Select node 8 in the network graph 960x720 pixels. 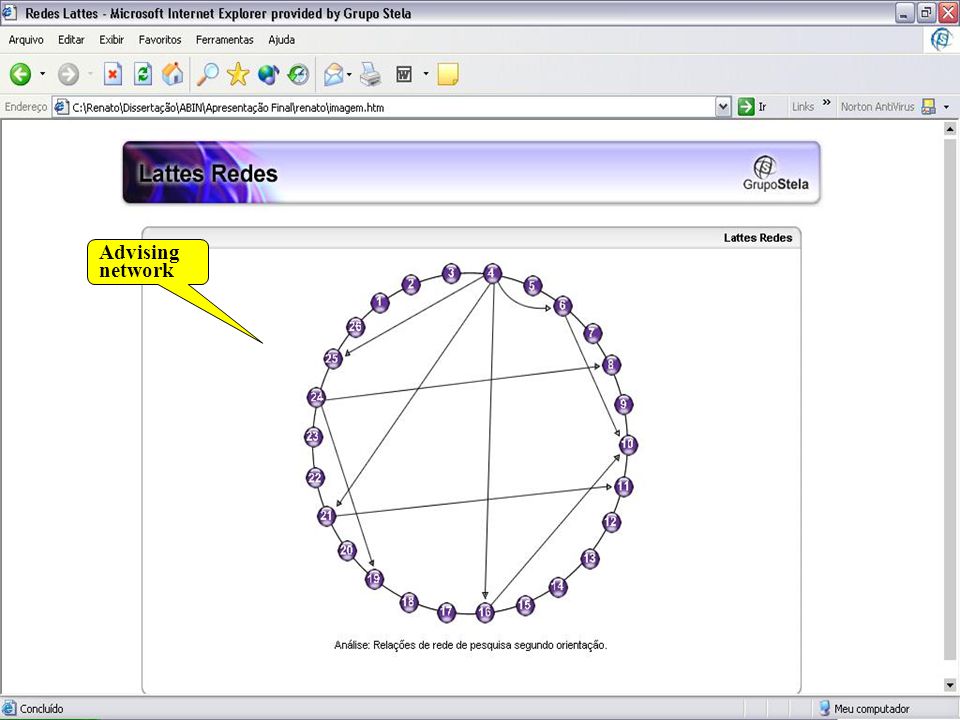[x=611, y=365]
